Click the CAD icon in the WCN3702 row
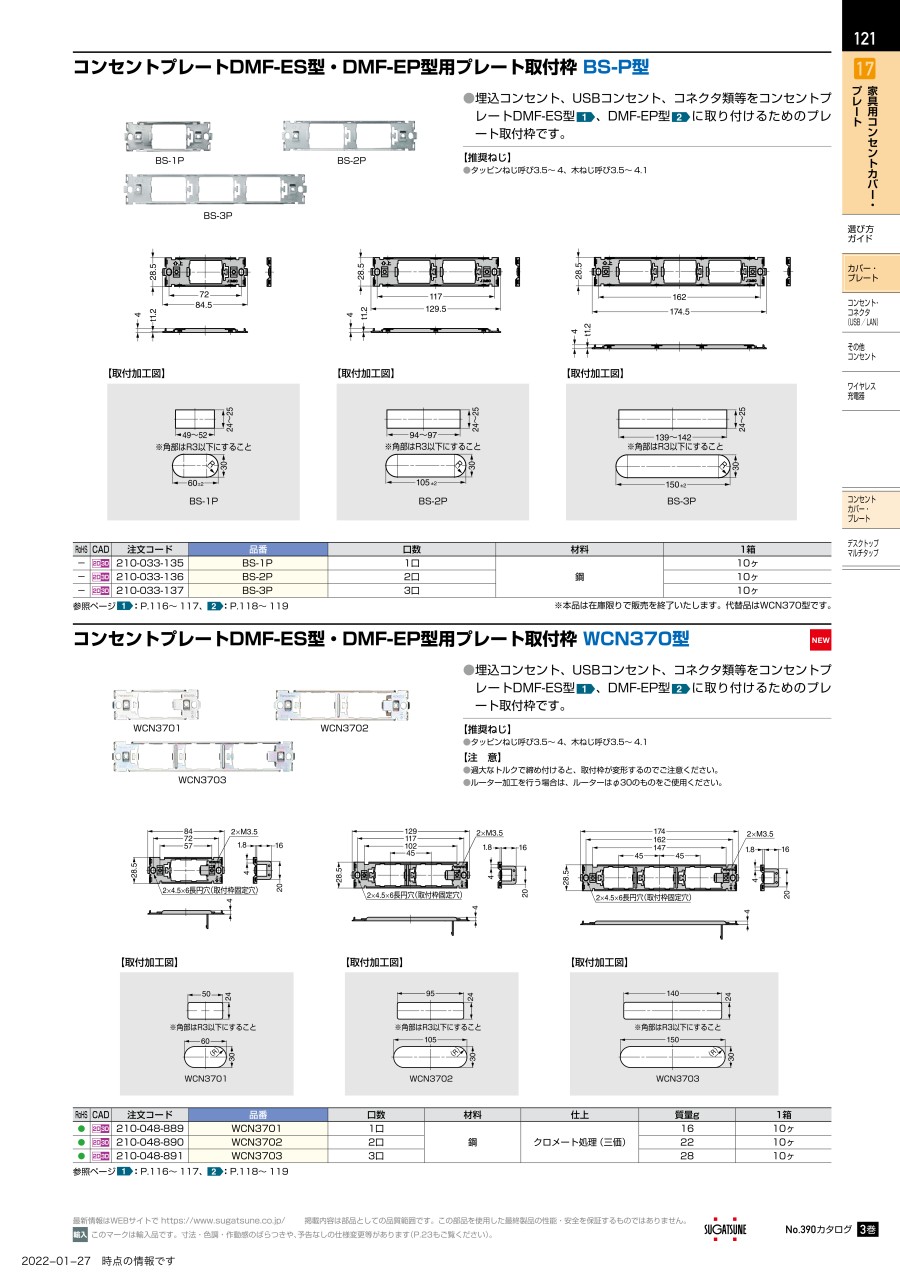The image size is (900, 1272). click(101, 1141)
